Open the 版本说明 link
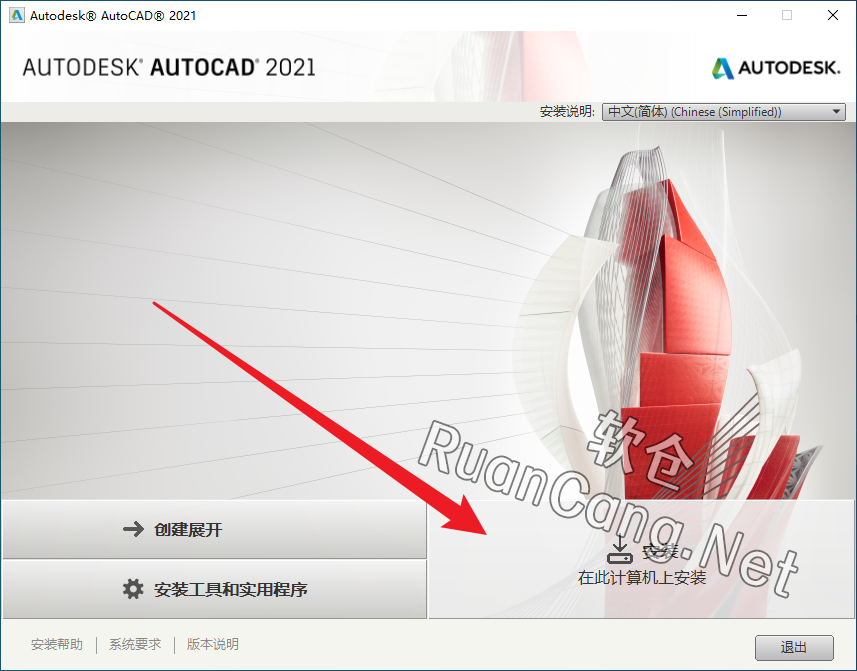Screen dimensions: 857x671 point(213,645)
